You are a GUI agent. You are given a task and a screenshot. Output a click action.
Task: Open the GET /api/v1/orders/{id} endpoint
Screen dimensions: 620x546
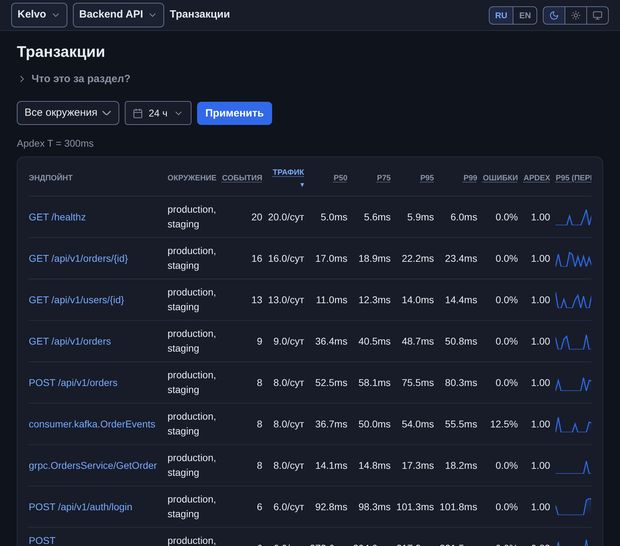pyautogui.click(x=78, y=259)
